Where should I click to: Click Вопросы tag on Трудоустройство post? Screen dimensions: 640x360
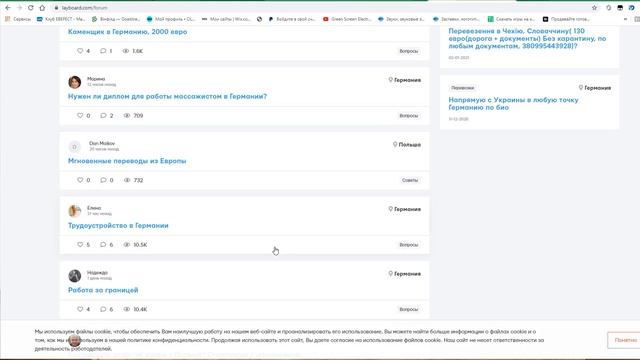409,245
